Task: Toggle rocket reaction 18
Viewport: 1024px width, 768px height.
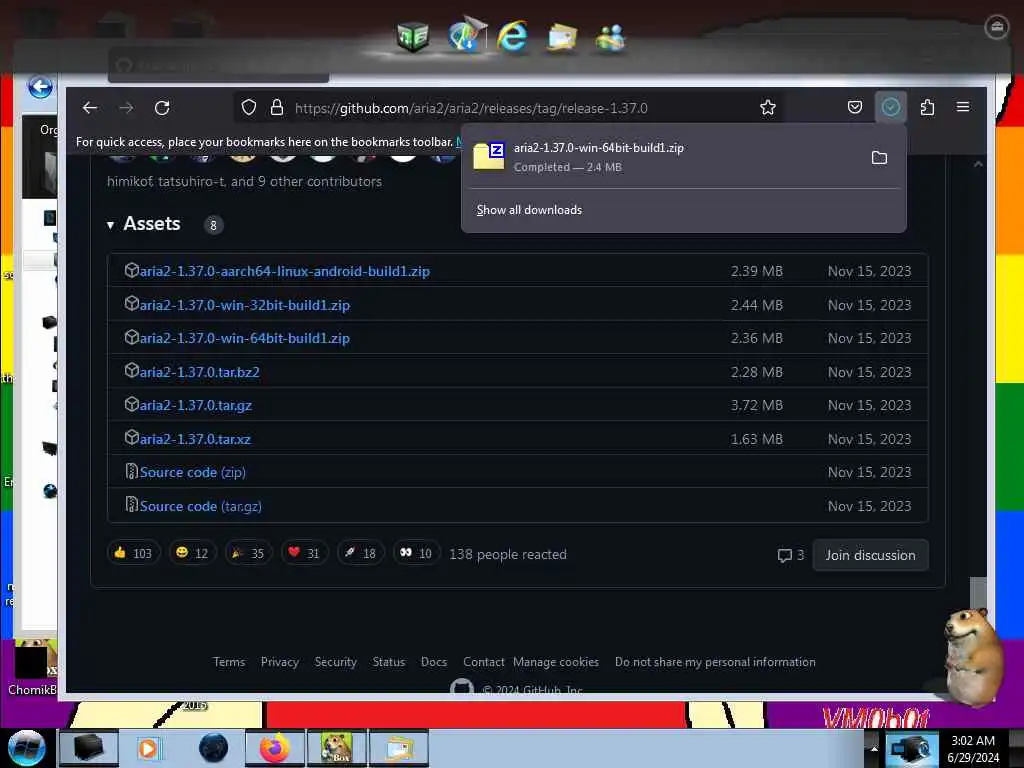Action: point(360,554)
